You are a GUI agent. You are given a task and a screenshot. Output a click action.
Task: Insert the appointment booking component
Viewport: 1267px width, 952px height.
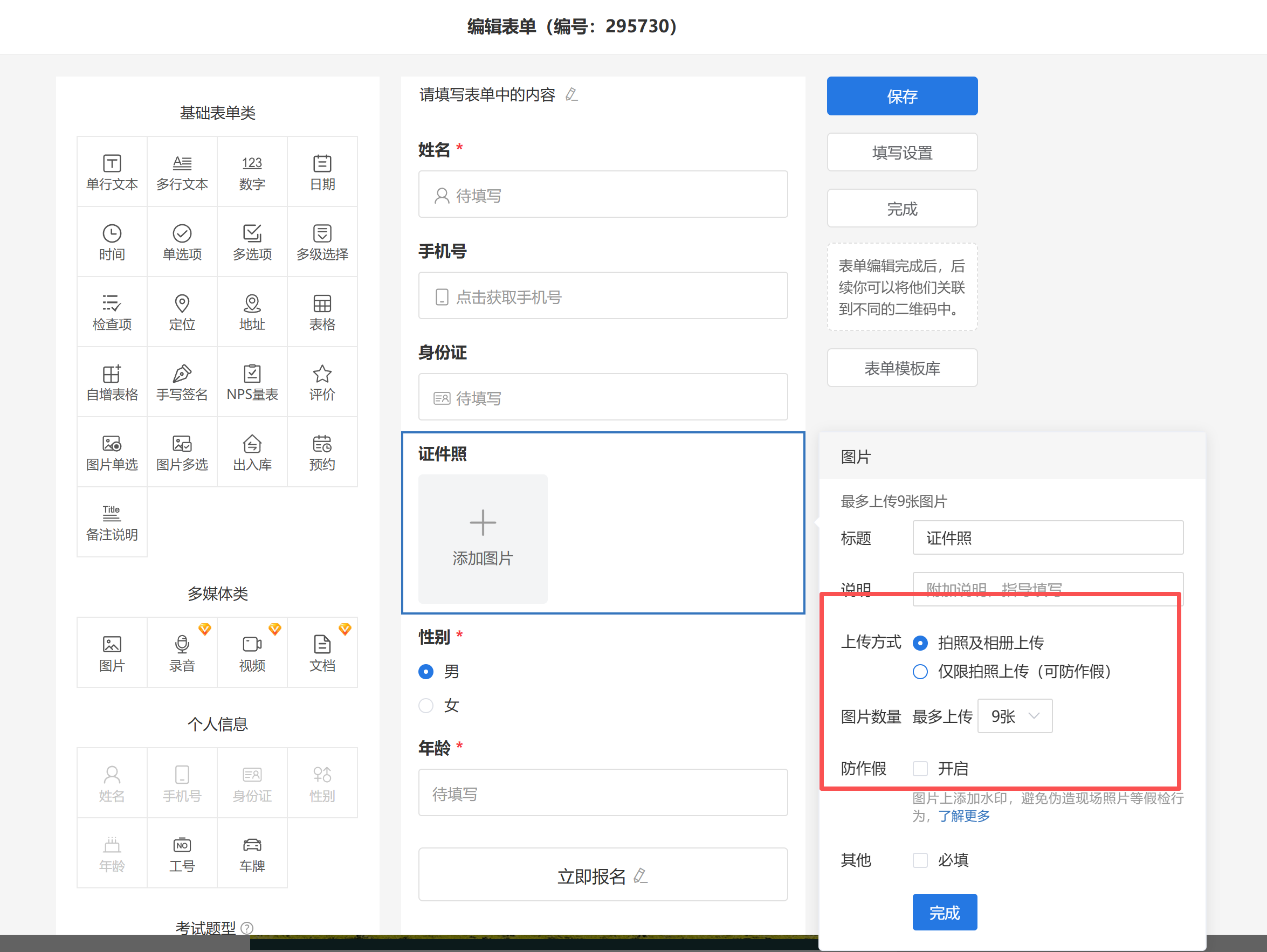(322, 452)
